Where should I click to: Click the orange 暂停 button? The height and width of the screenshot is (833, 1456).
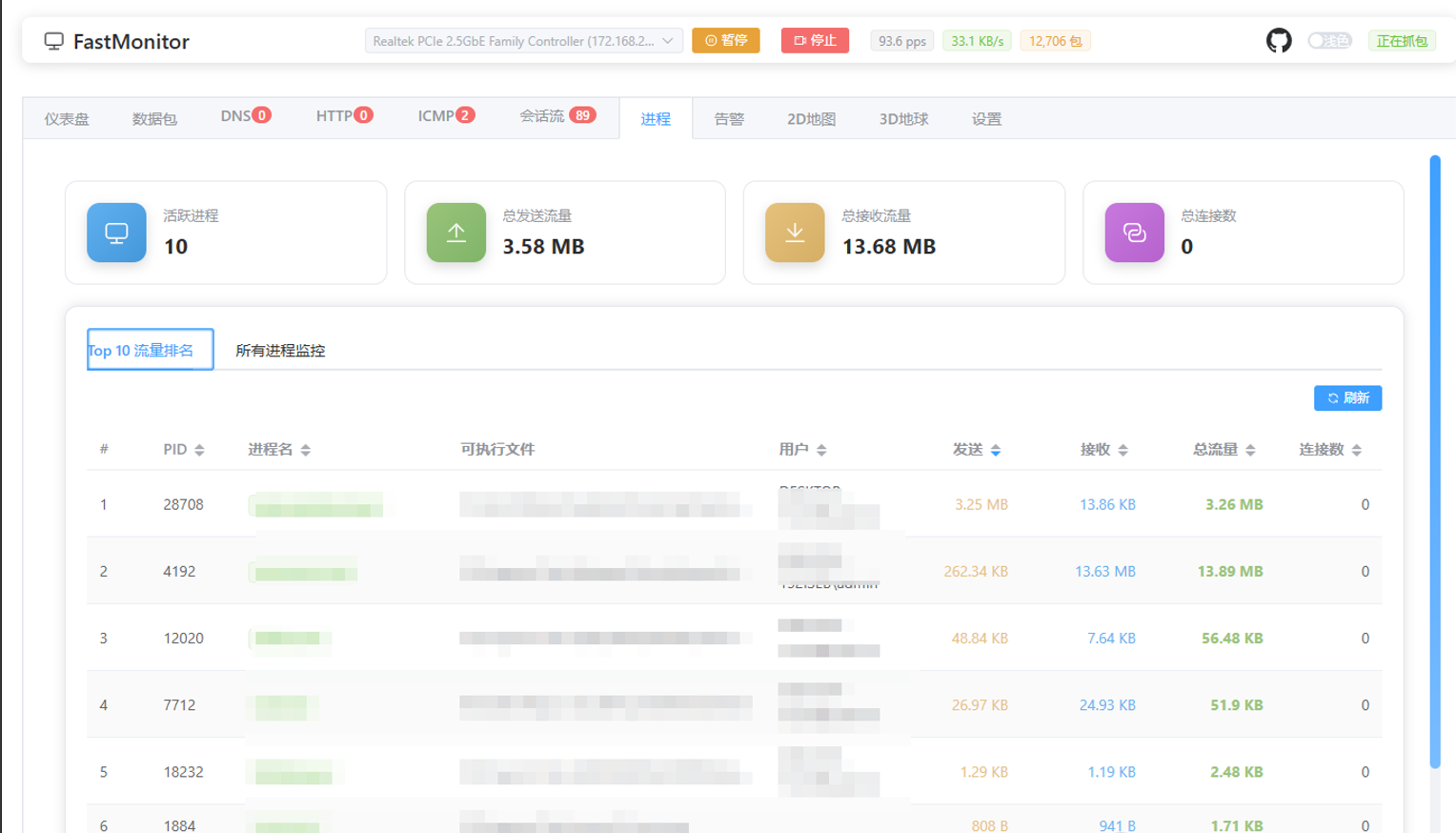[x=726, y=41]
